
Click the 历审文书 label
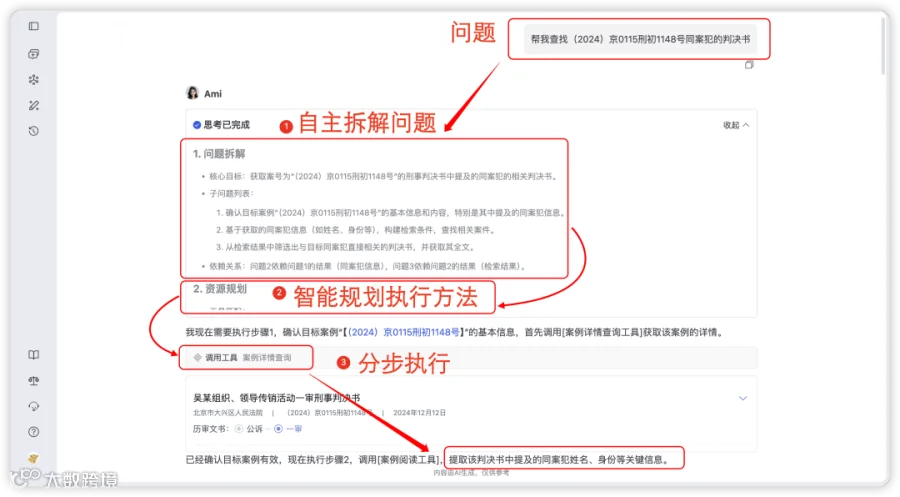[x=211, y=429]
